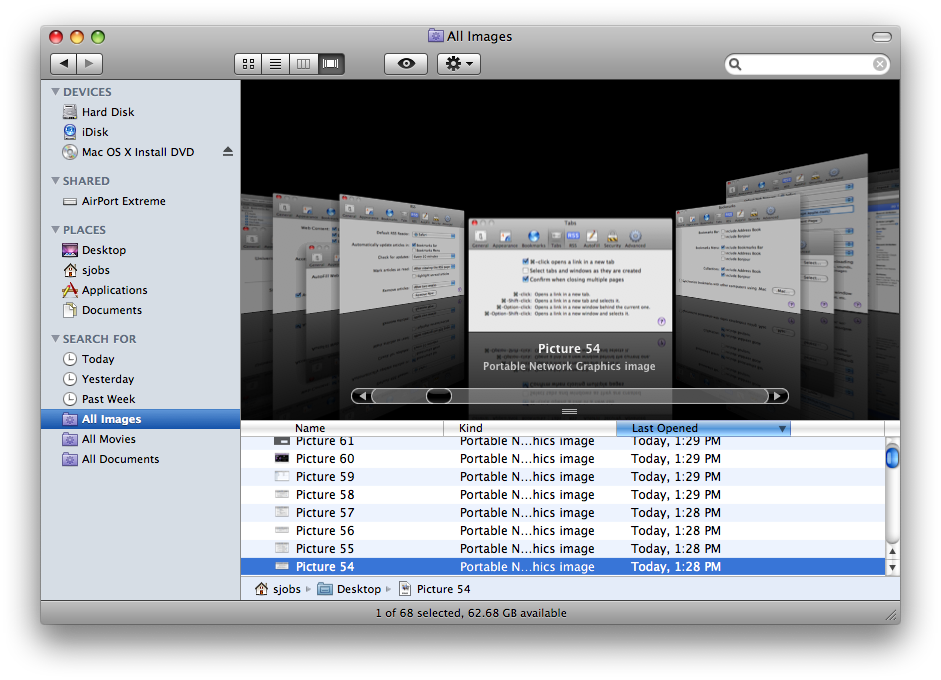Go to sjobs in the path bar
Viewport: 941px width, 680px height.
tap(278, 589)
